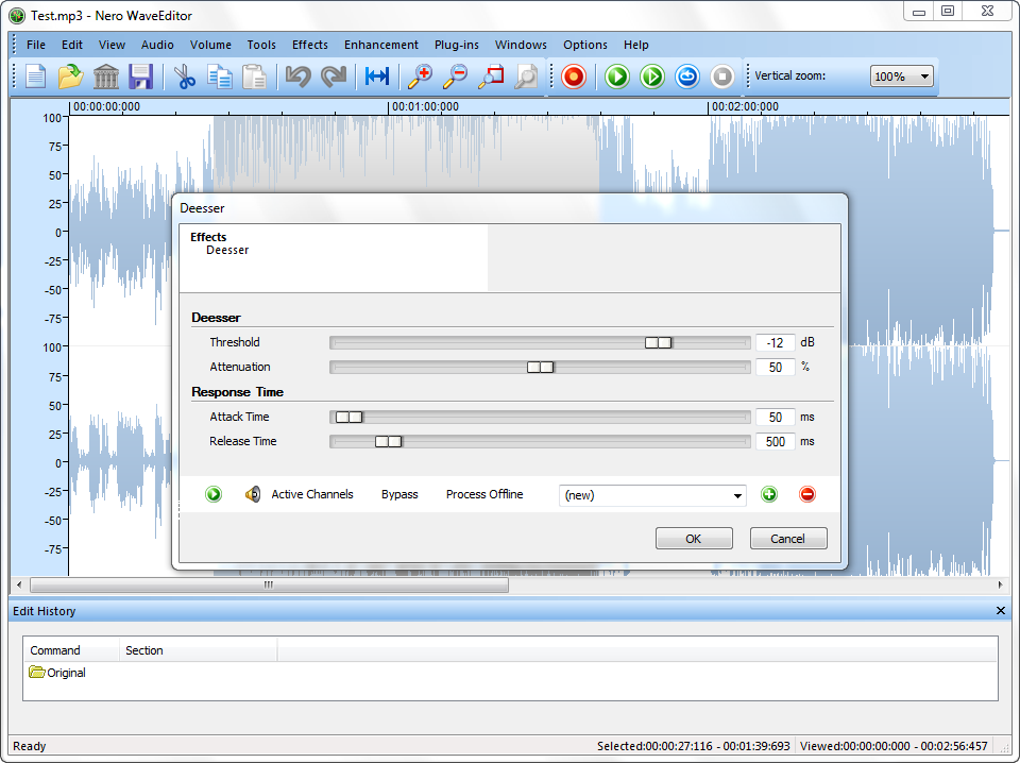Image resolution: width=1020 pixels, height=763 pixels.
Task: Click the Attack Time slider handle
Action: 349,417
